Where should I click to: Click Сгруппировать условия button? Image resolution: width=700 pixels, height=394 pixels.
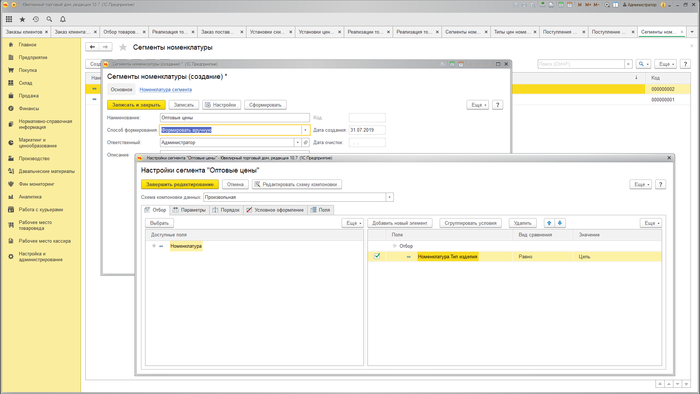(x=471, y=223)
